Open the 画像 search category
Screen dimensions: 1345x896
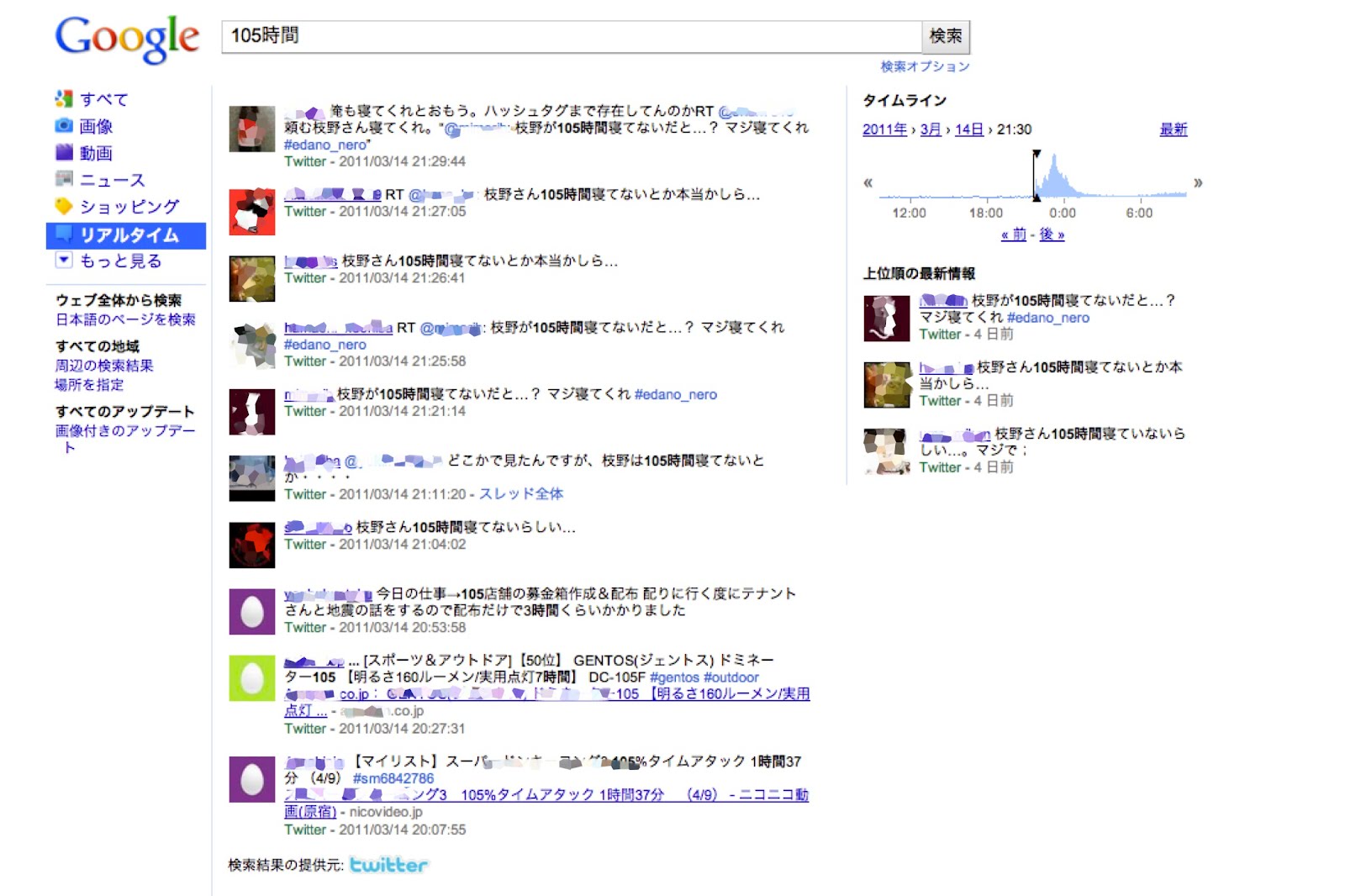(x=96, y=126)
